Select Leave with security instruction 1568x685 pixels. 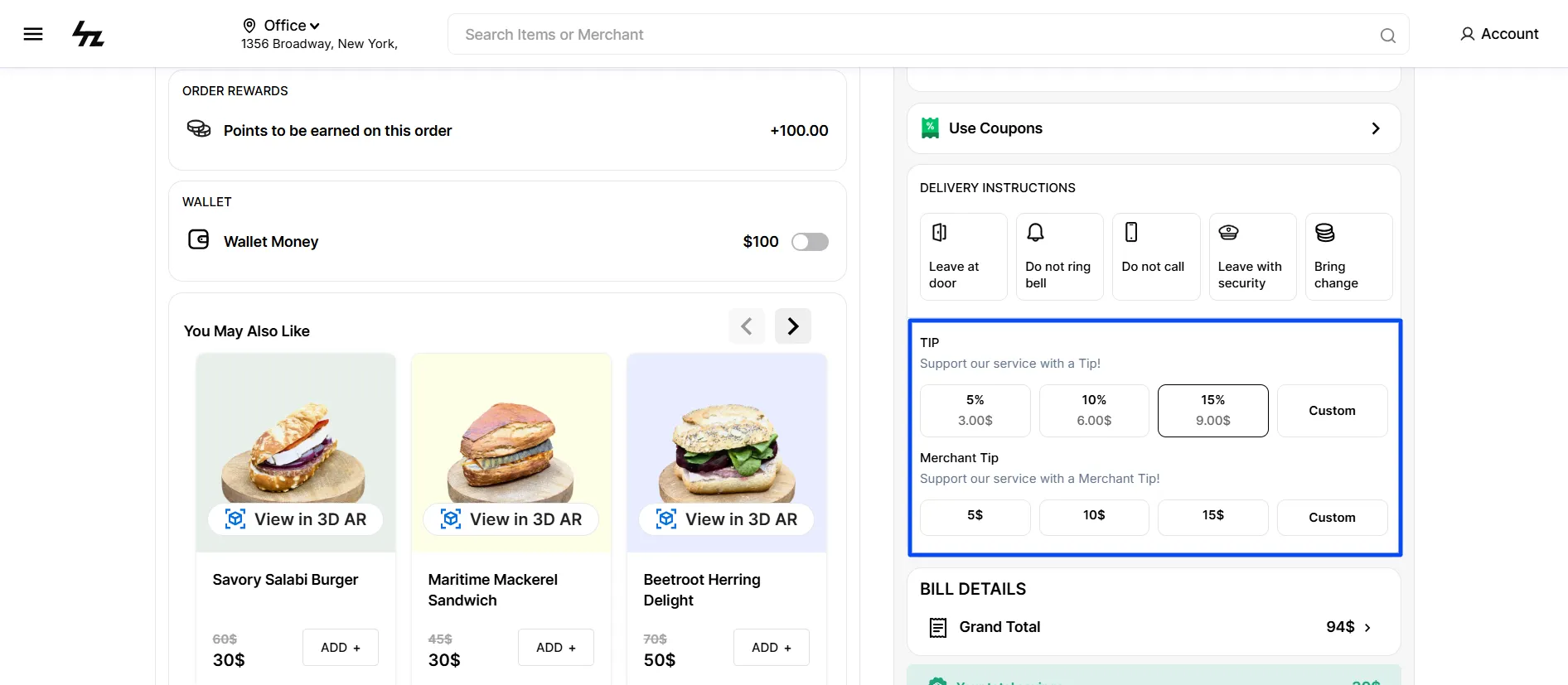tap(1252, 257)
